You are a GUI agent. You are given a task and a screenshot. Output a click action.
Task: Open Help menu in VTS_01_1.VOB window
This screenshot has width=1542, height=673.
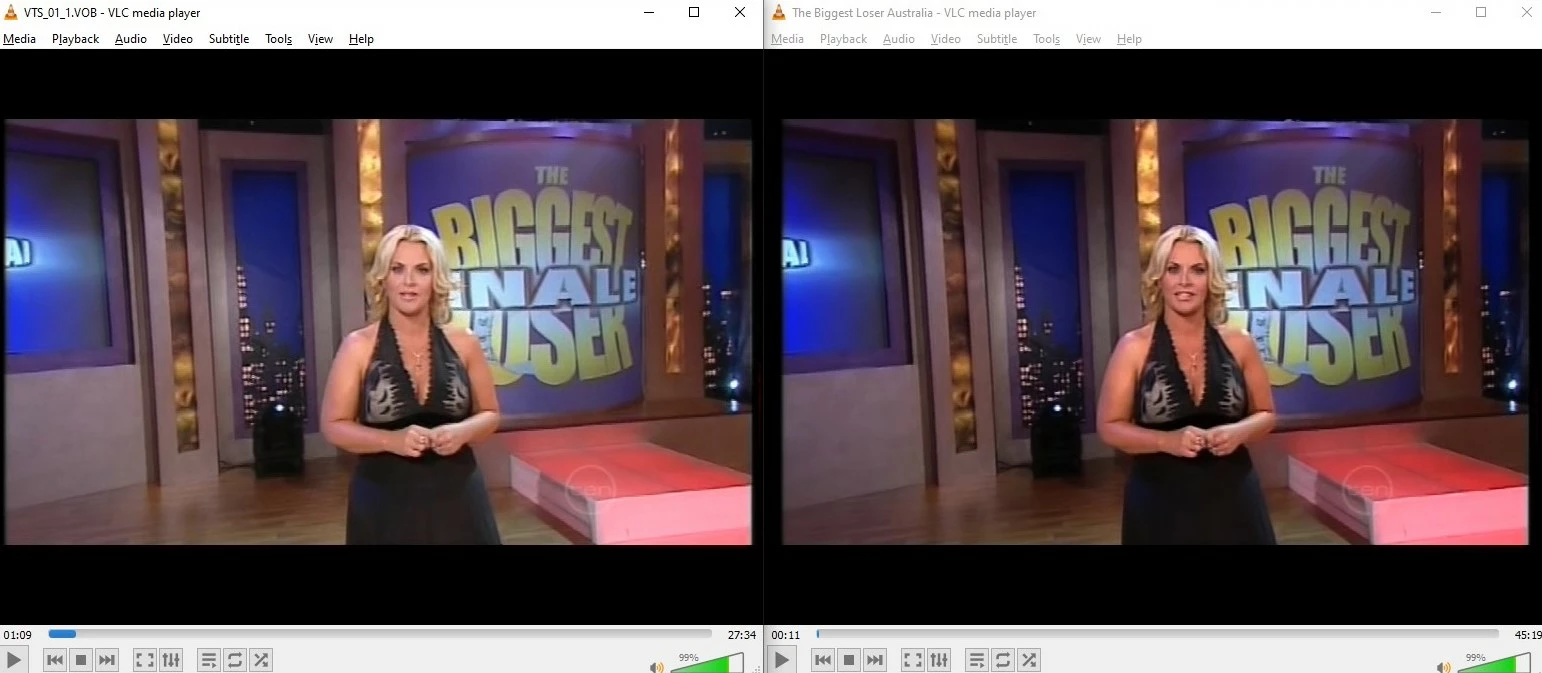coord(361,39)
